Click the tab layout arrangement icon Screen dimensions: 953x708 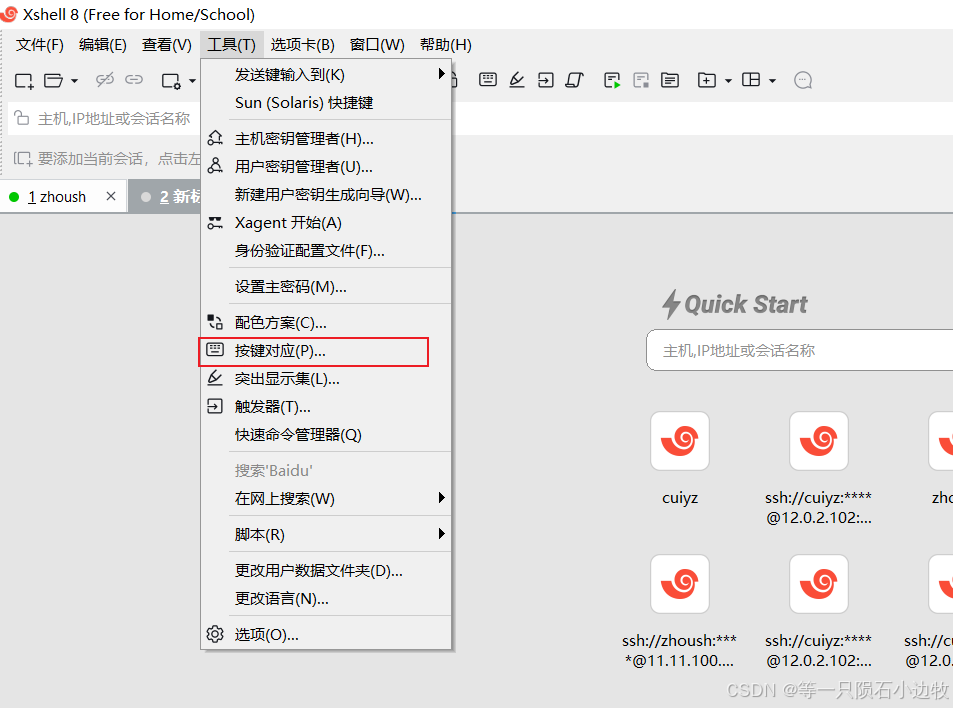751,80
